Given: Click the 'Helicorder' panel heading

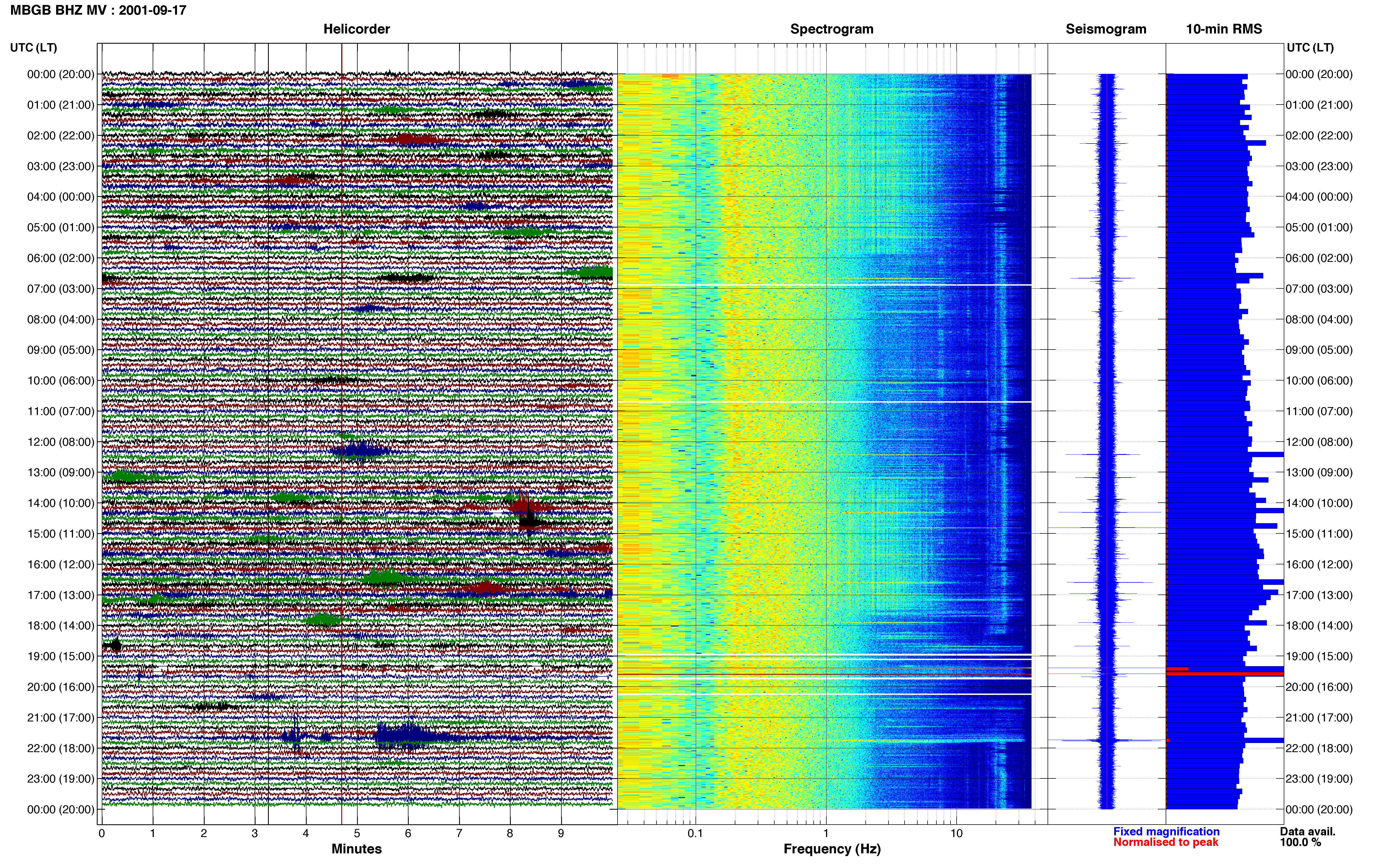Looking at the screenshot, I should pyautogui.click(x=356, y=29).
